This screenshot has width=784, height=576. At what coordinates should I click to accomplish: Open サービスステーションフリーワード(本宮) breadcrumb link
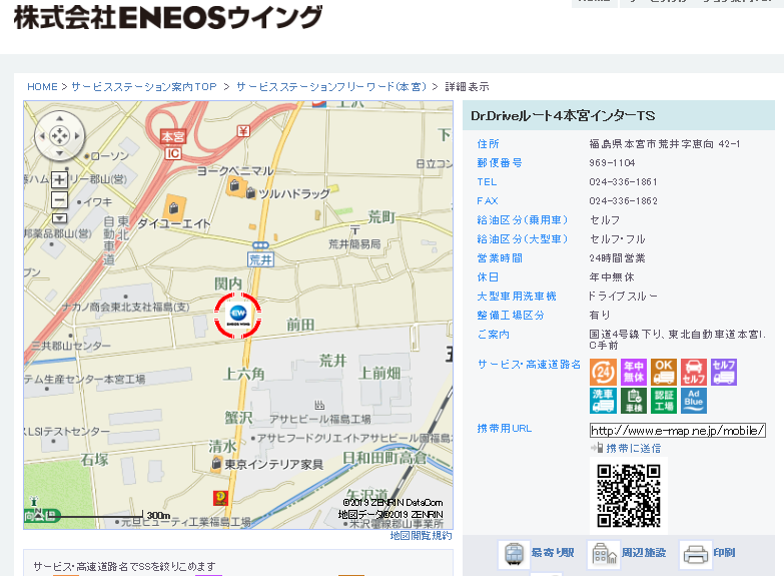pos(332,86)
